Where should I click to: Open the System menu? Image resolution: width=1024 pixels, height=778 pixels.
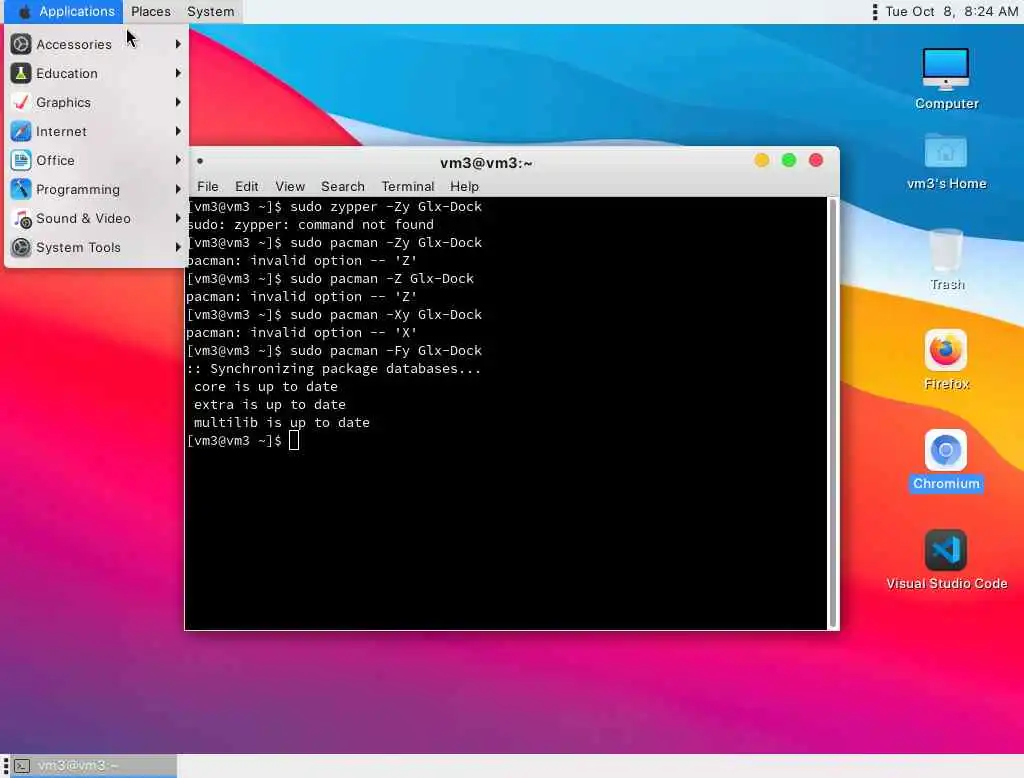coord(210,11)
